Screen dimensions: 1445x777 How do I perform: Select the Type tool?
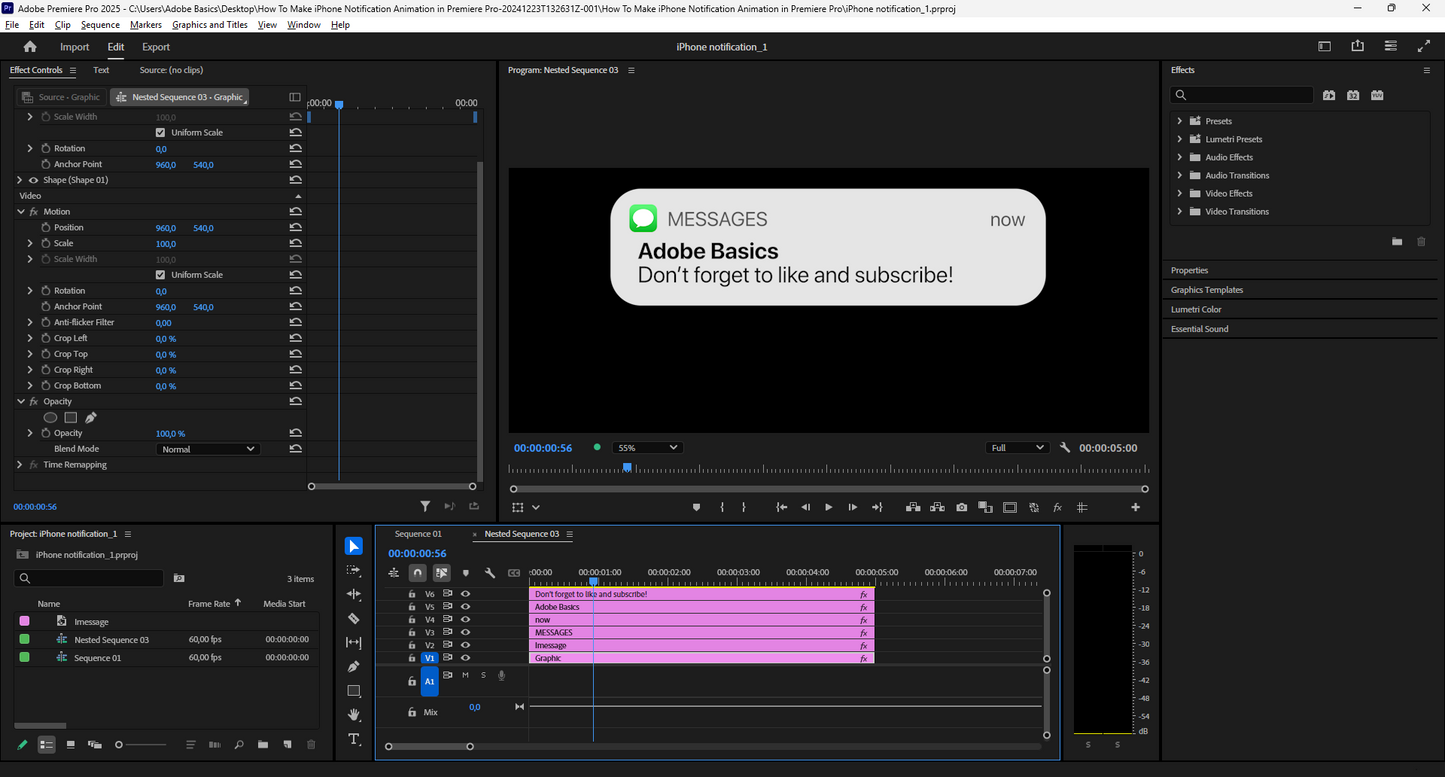tap(354, 740)
